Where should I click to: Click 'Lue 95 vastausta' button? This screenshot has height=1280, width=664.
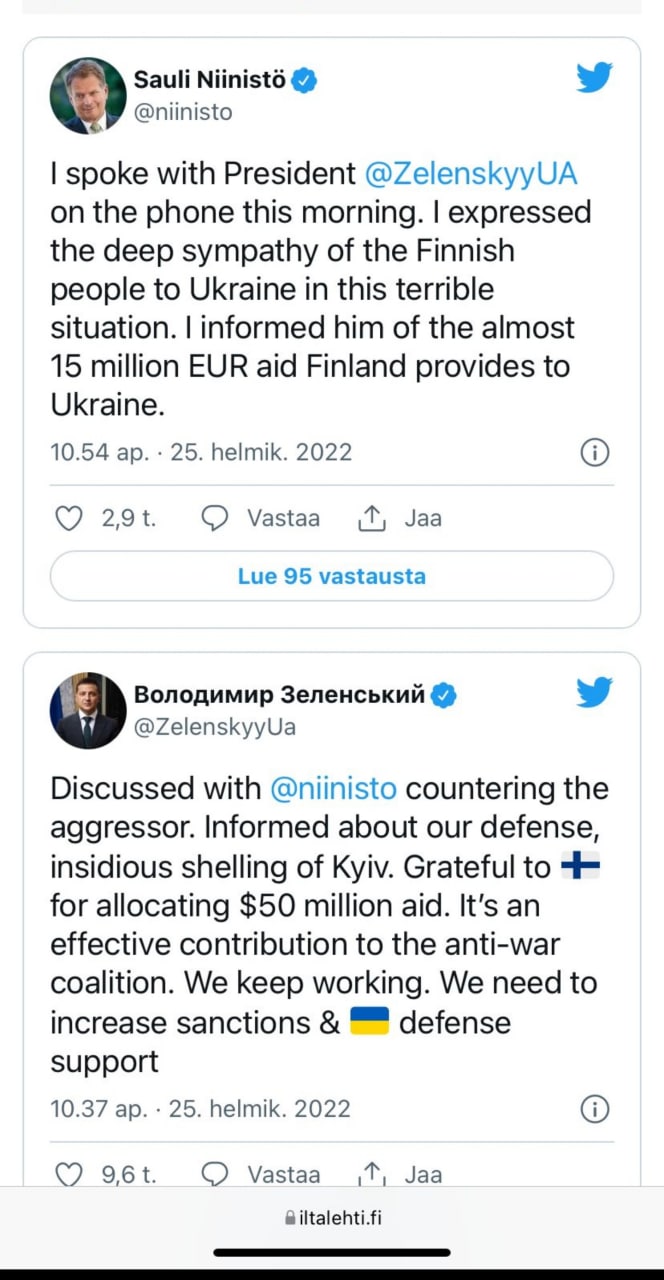point(332,576)
